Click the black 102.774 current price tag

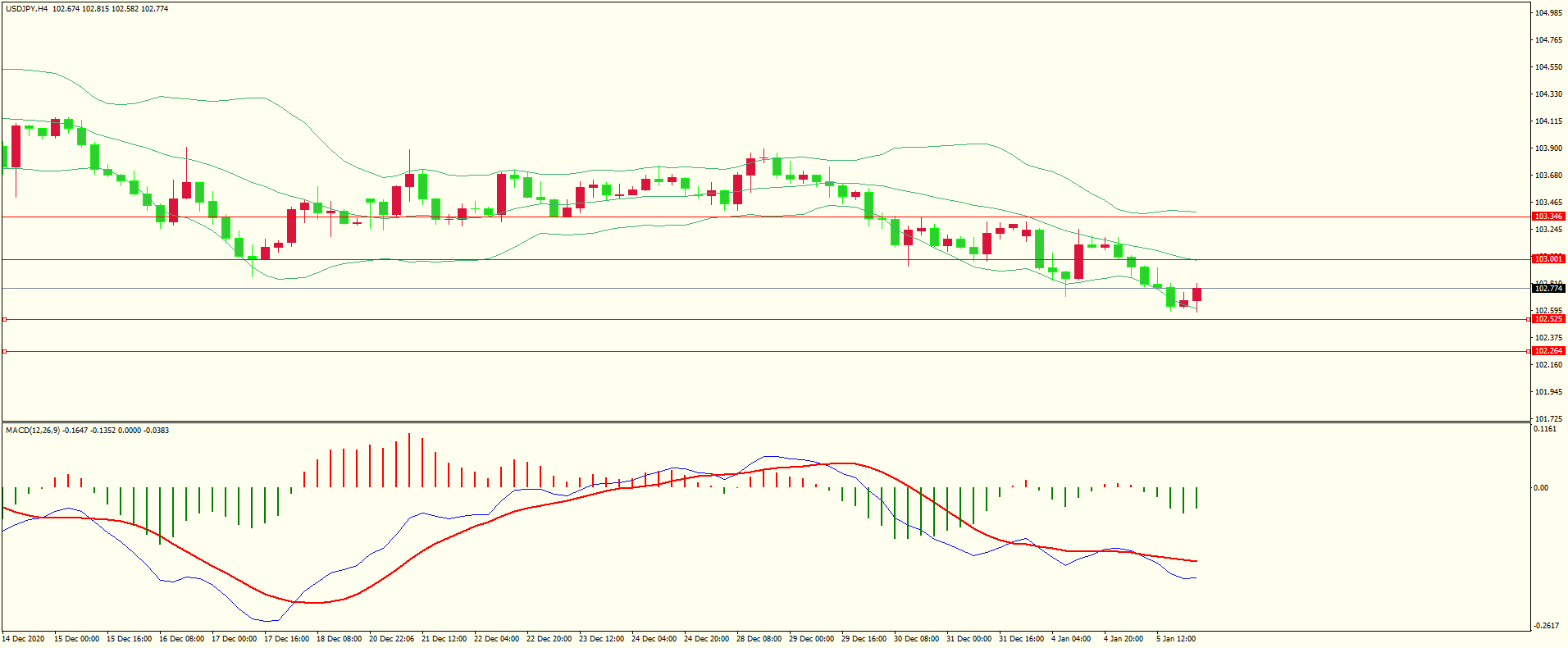[x=1548, y=289]
